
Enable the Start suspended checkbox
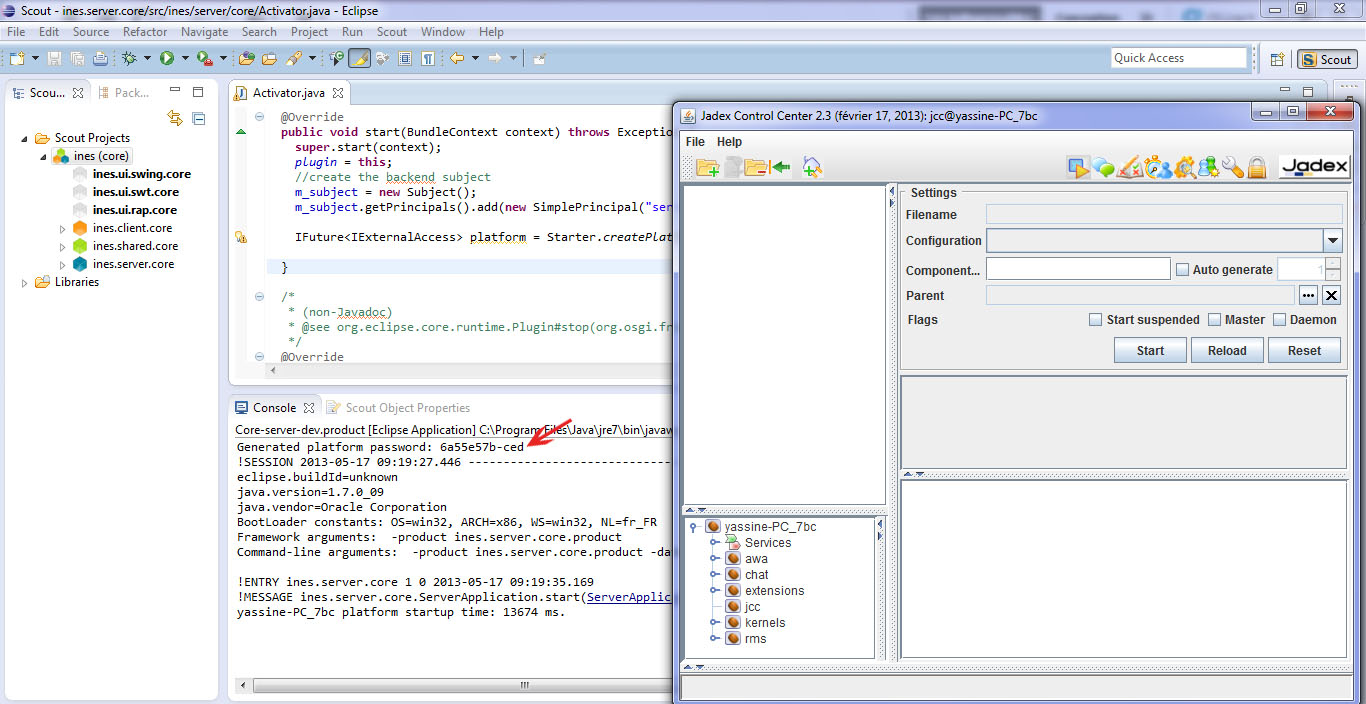click(x=1096, y=320)
